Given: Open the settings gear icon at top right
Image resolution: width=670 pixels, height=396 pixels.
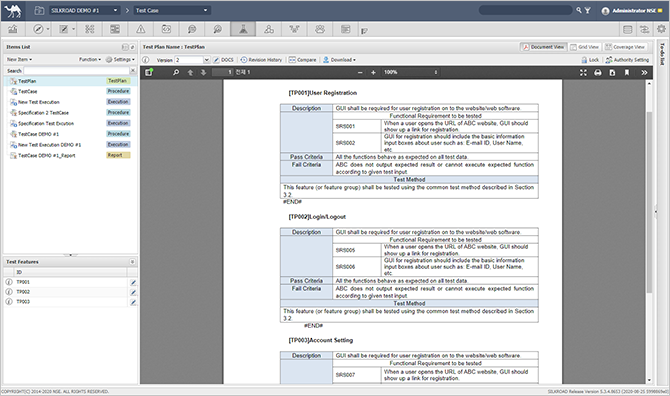Looking at the screenshot, I should click(x=661, y=29).
